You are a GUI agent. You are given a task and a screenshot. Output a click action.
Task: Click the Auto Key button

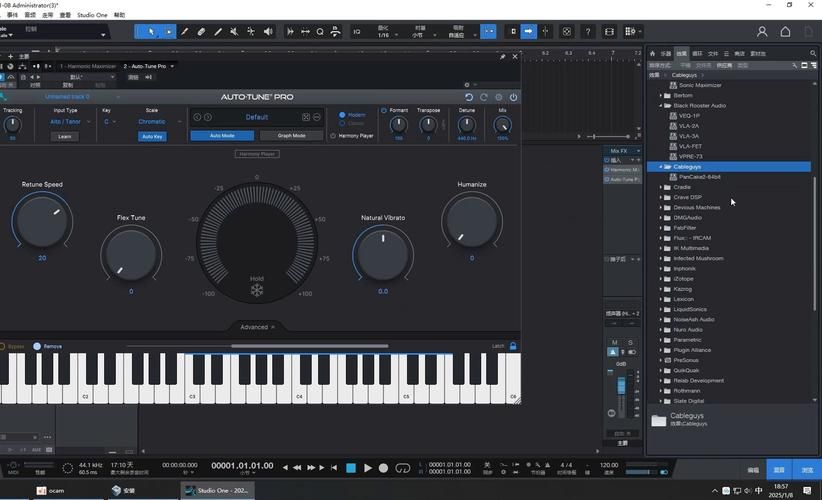[152, 137]
